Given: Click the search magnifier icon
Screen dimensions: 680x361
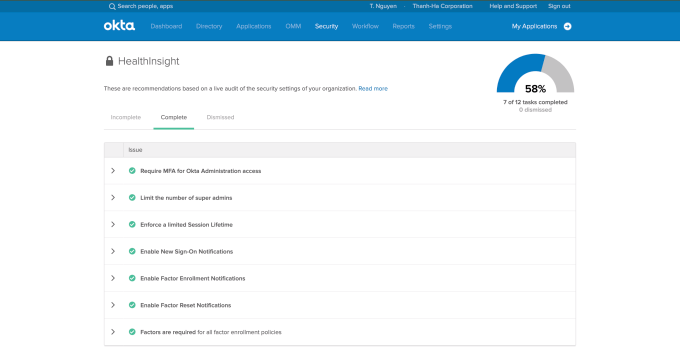Looking at the screenshot, I should (x=112, y=6).
